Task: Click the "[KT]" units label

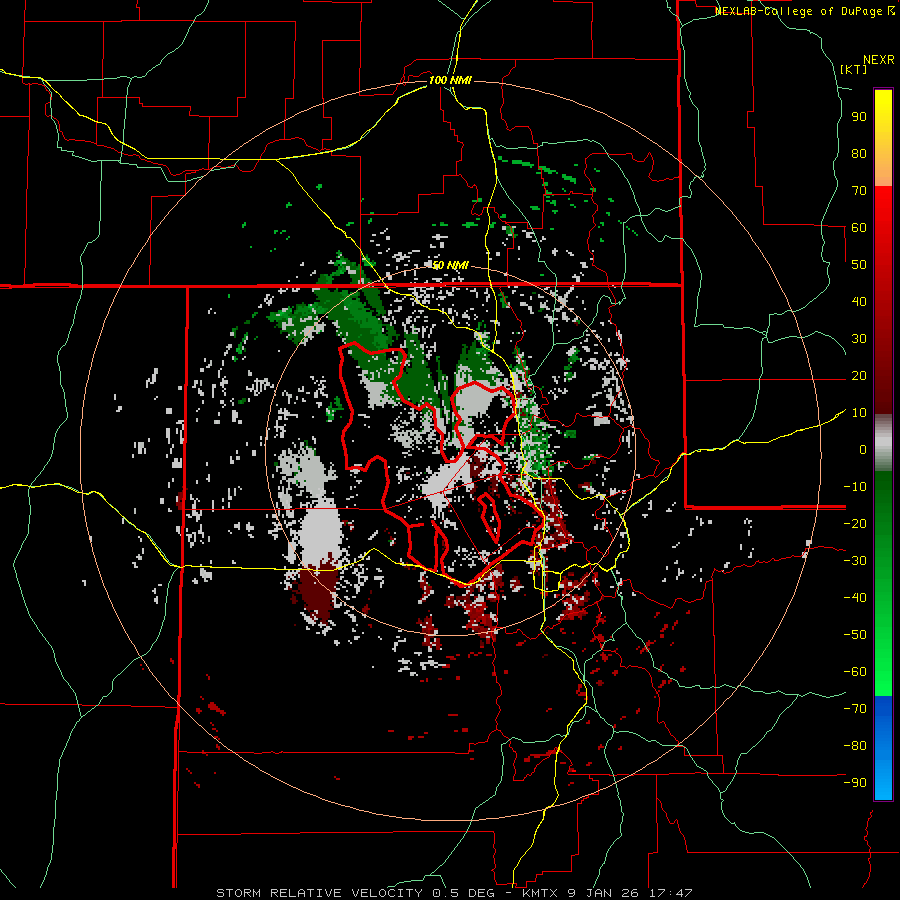Action: 854,69
